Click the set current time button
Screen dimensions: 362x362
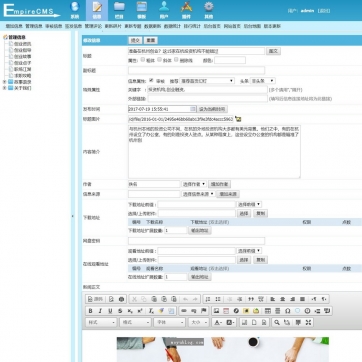coord(213,109)
